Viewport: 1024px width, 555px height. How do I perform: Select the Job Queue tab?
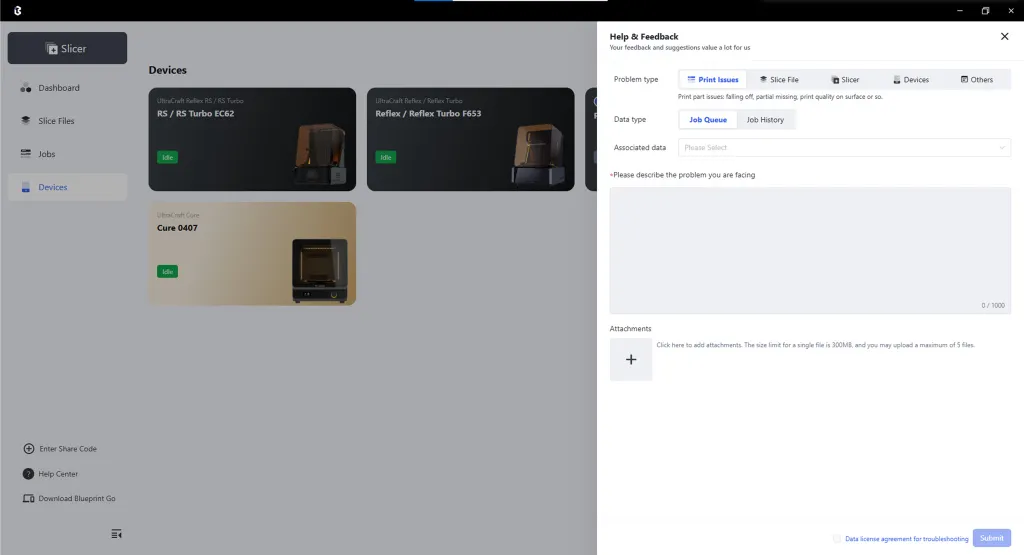(x=708, y=120)
